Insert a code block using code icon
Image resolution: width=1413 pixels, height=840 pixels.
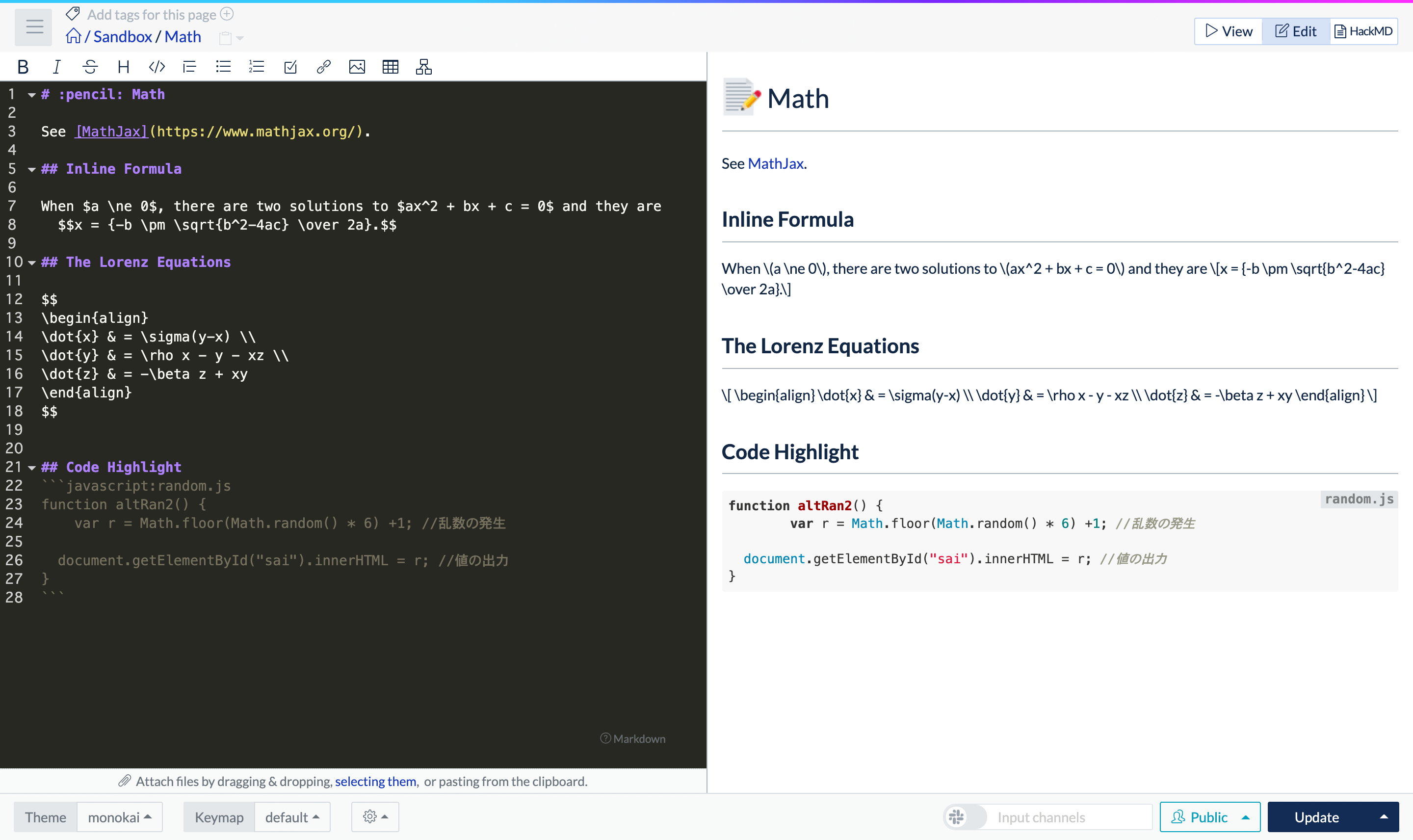[157, 67]
